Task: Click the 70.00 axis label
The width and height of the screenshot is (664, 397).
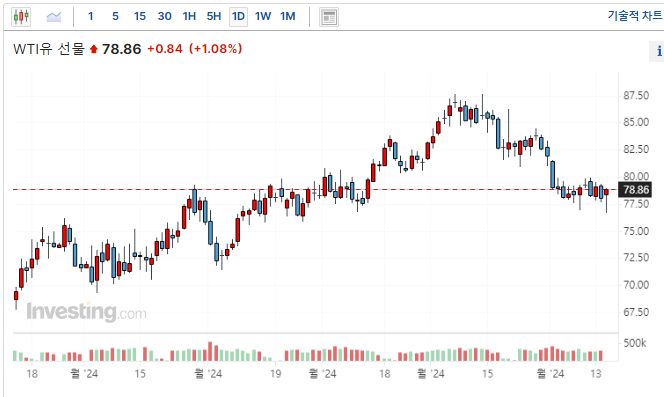Action: click(x=636, y=285)
